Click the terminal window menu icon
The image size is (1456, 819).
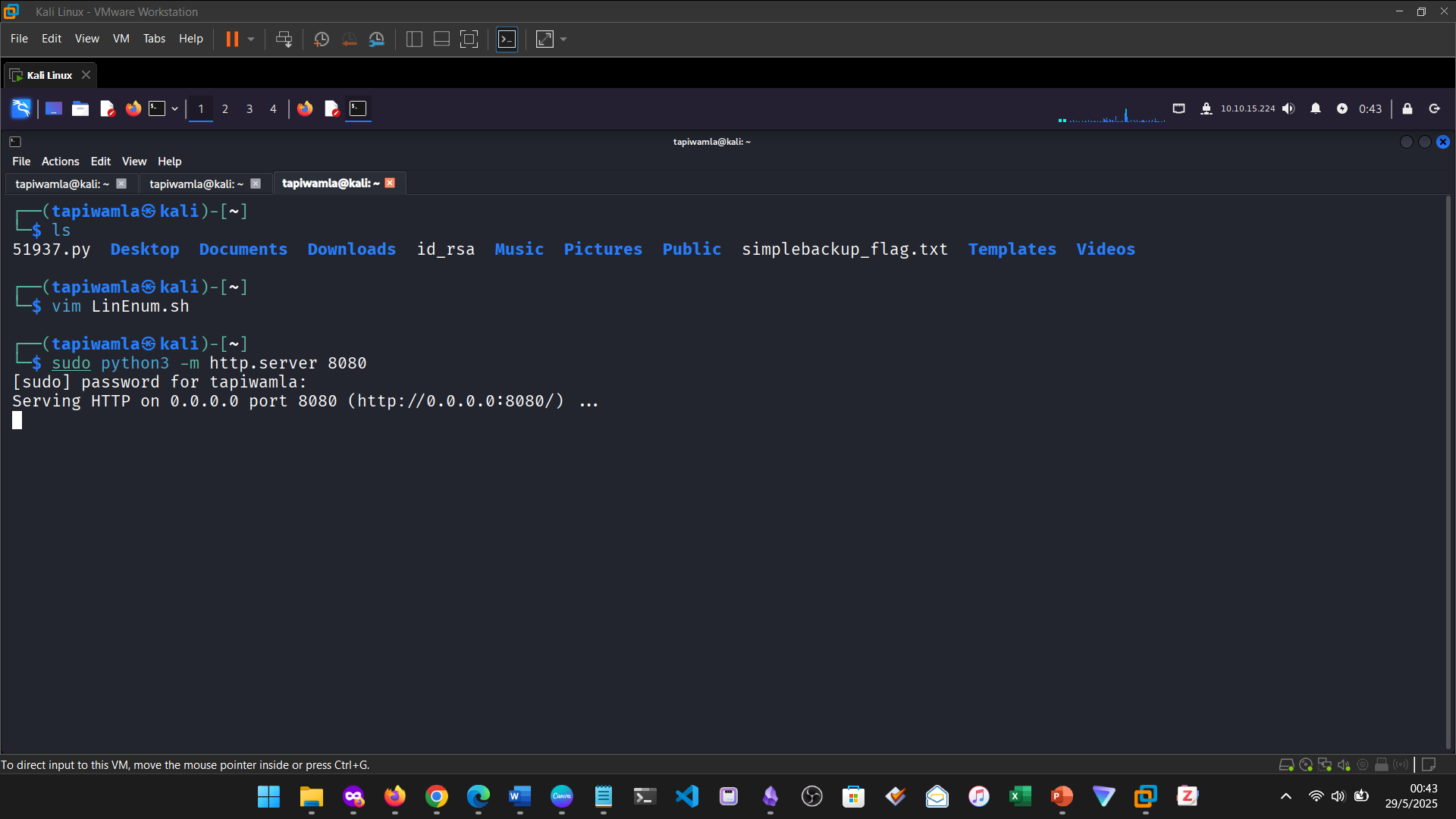(15, 142)
